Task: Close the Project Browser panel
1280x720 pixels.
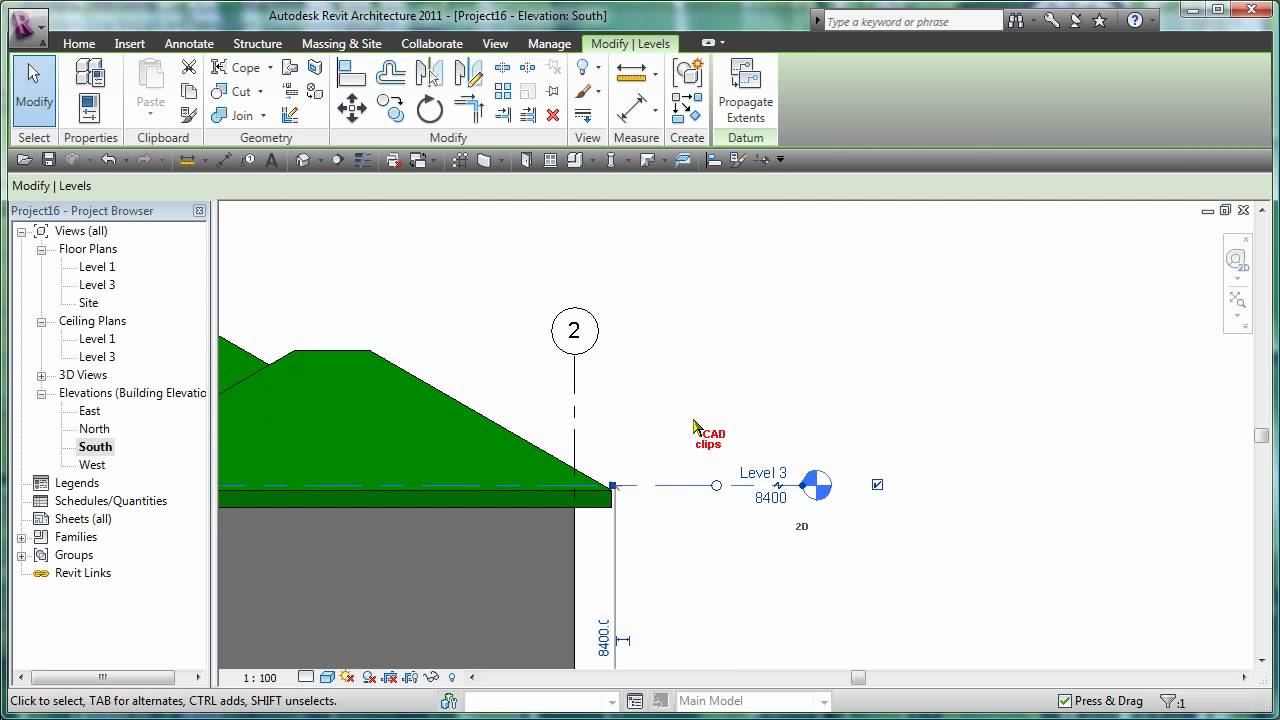Action: click(x=199, y=211)
